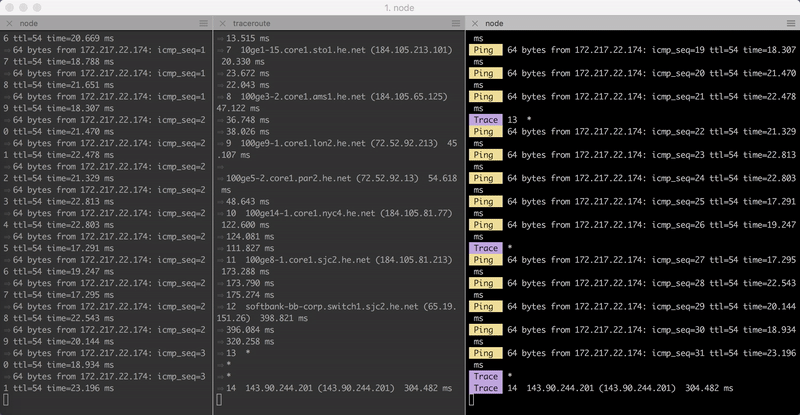Select the Ping label for icmp_seq=27
This screenshot has width=800, height=415.
(x=486, y=260)
